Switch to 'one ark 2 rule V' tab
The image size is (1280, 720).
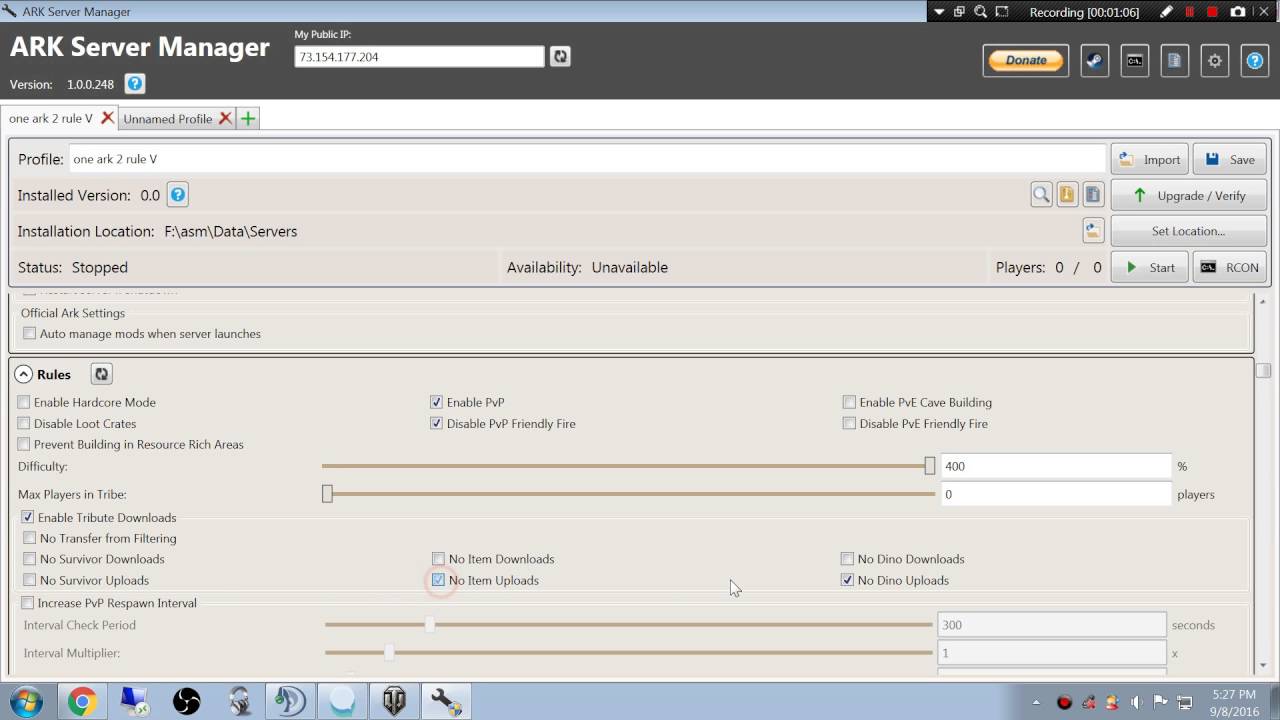point(50,118)
